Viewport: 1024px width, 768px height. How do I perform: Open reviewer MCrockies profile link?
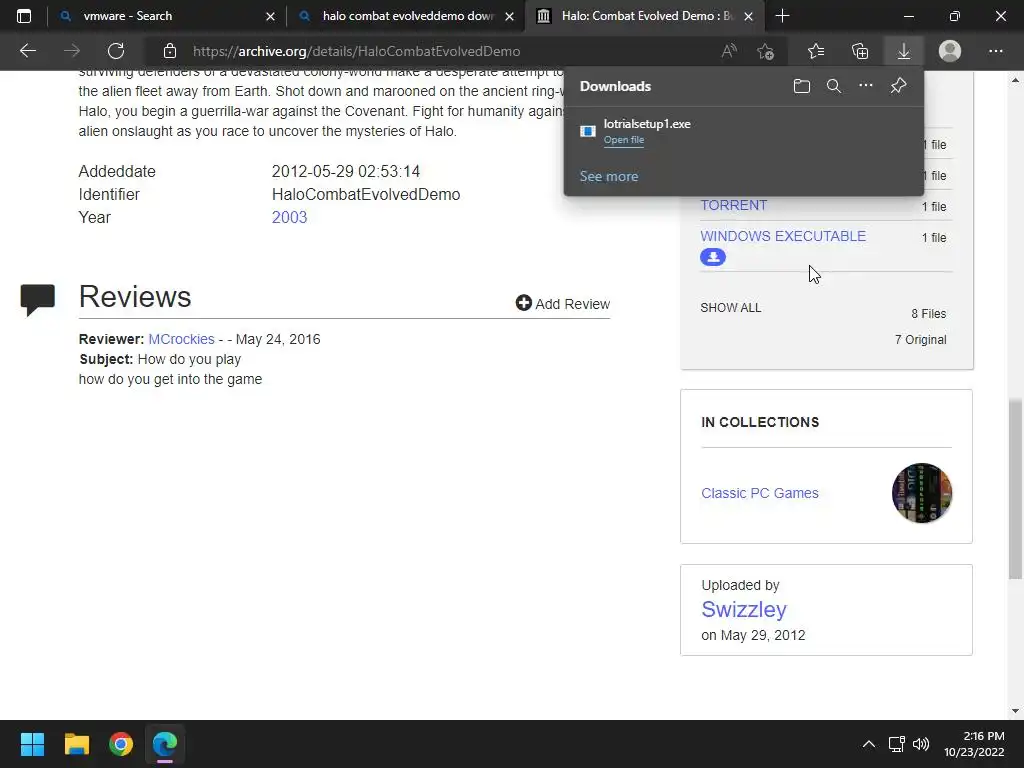(x=182, y=339)
